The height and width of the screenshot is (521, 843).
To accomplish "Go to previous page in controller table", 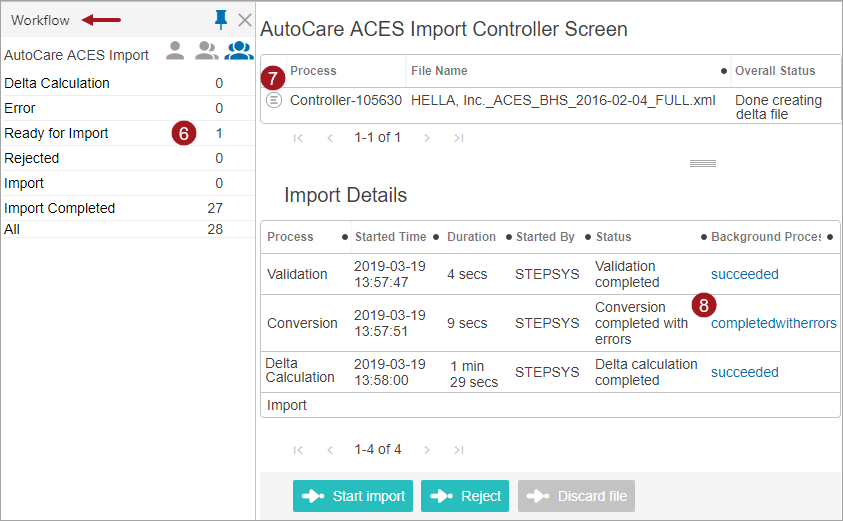I will click(x=330, y=138).
